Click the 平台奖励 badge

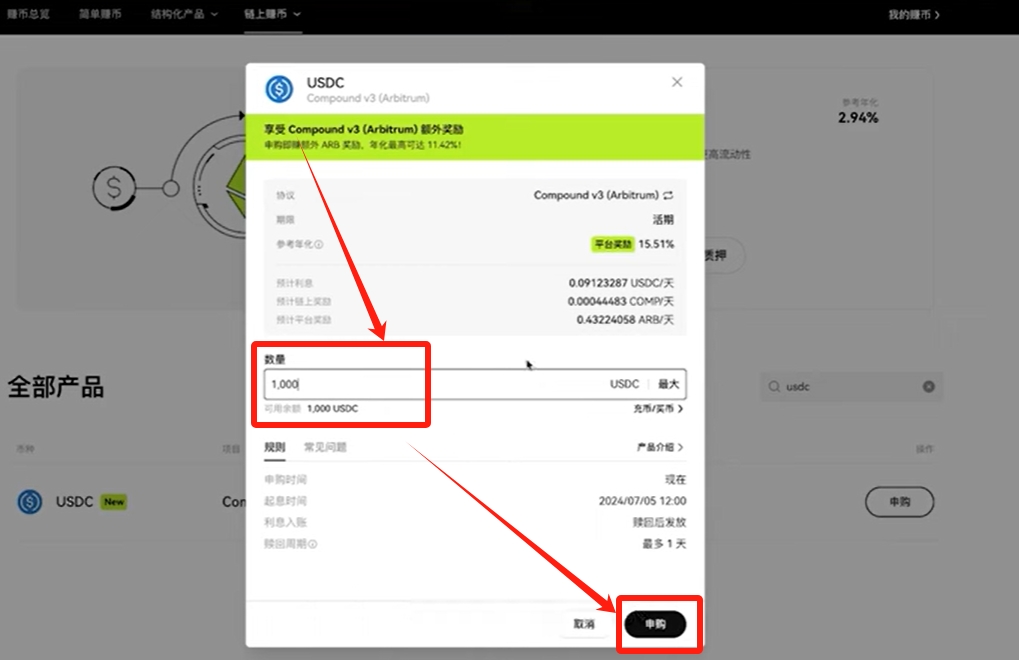click(x=612, y=244)
